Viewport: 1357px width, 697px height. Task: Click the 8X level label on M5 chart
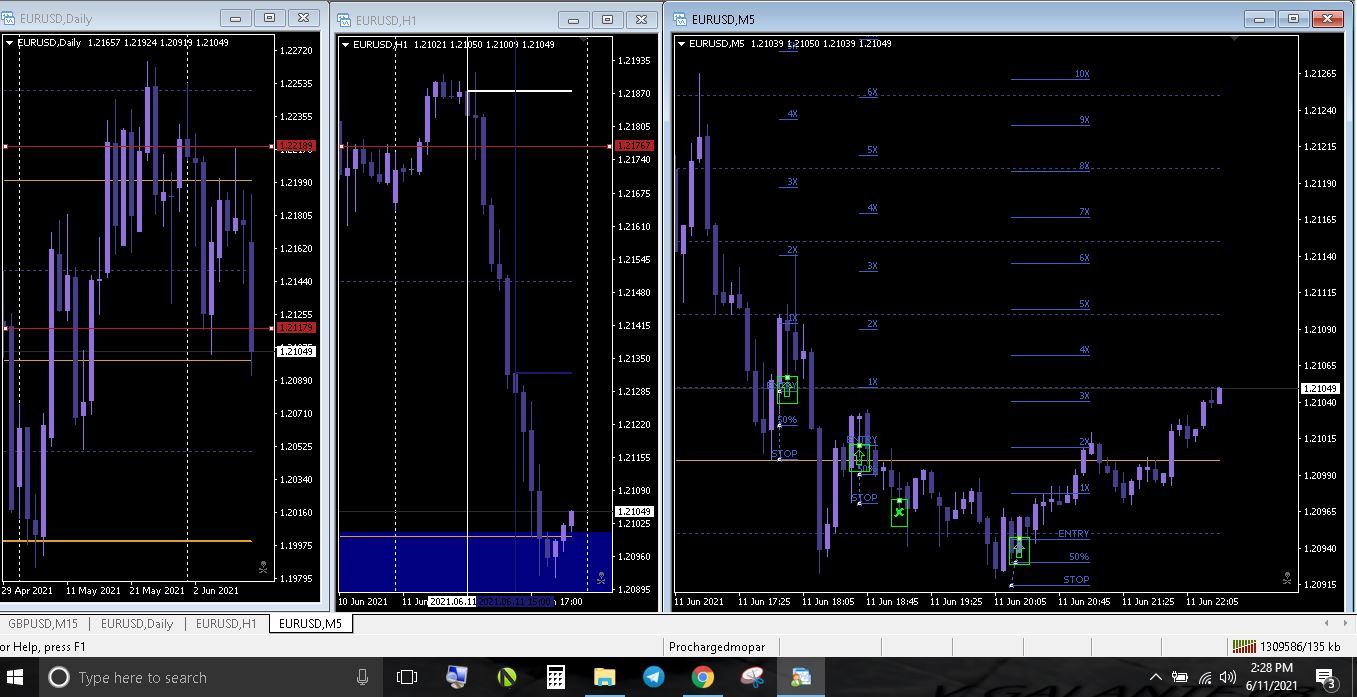1084,166
